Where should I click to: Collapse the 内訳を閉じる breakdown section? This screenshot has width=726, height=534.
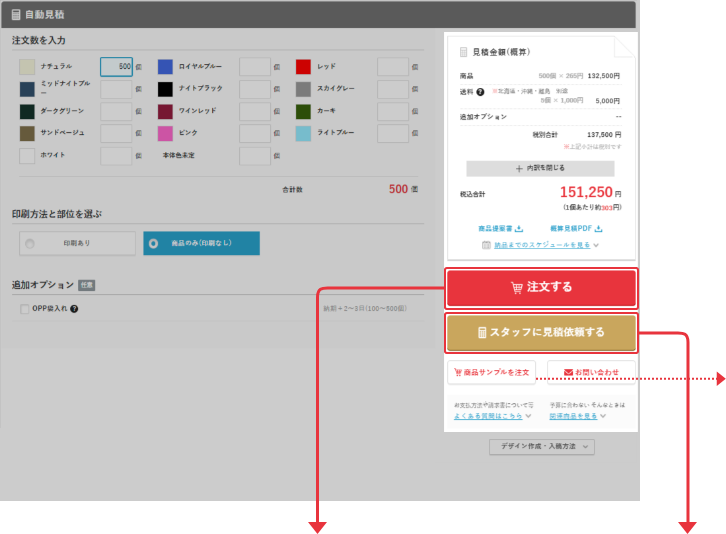[x=540, y=169]
